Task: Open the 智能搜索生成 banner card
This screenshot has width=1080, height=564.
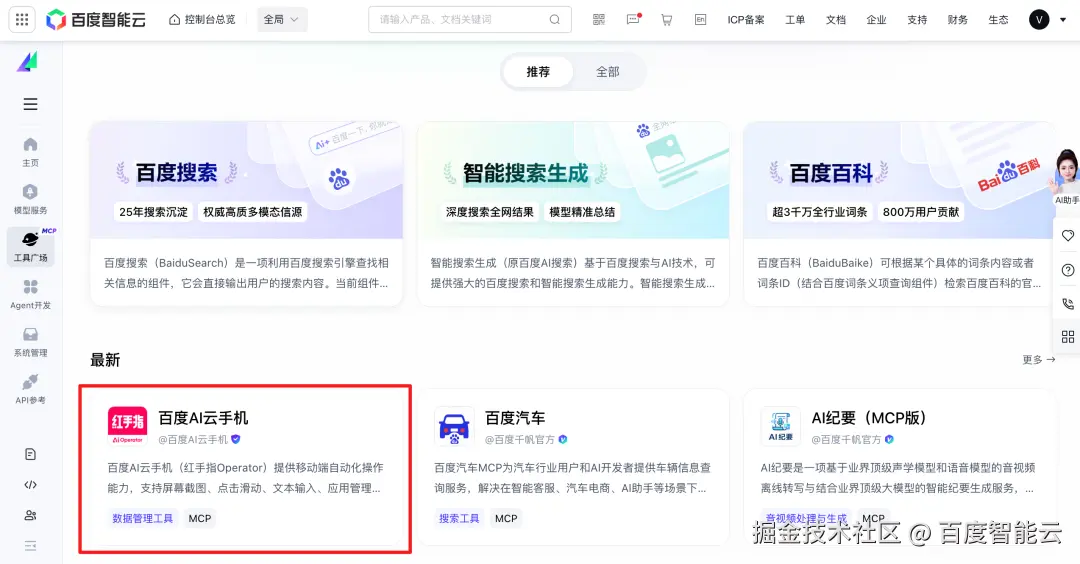Action: 573,213
